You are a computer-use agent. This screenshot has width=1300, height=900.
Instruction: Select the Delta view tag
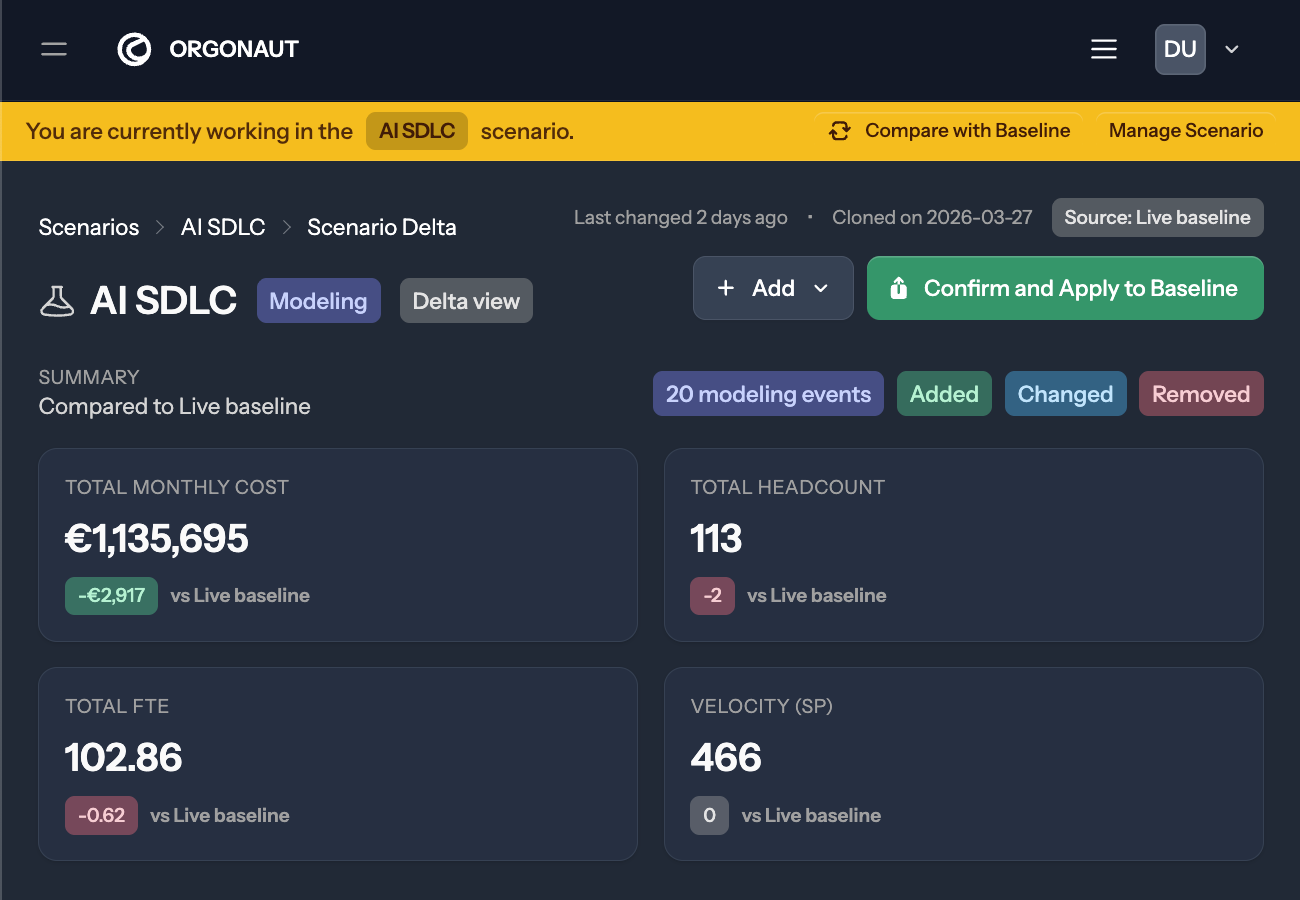click(x=466, y=301)
